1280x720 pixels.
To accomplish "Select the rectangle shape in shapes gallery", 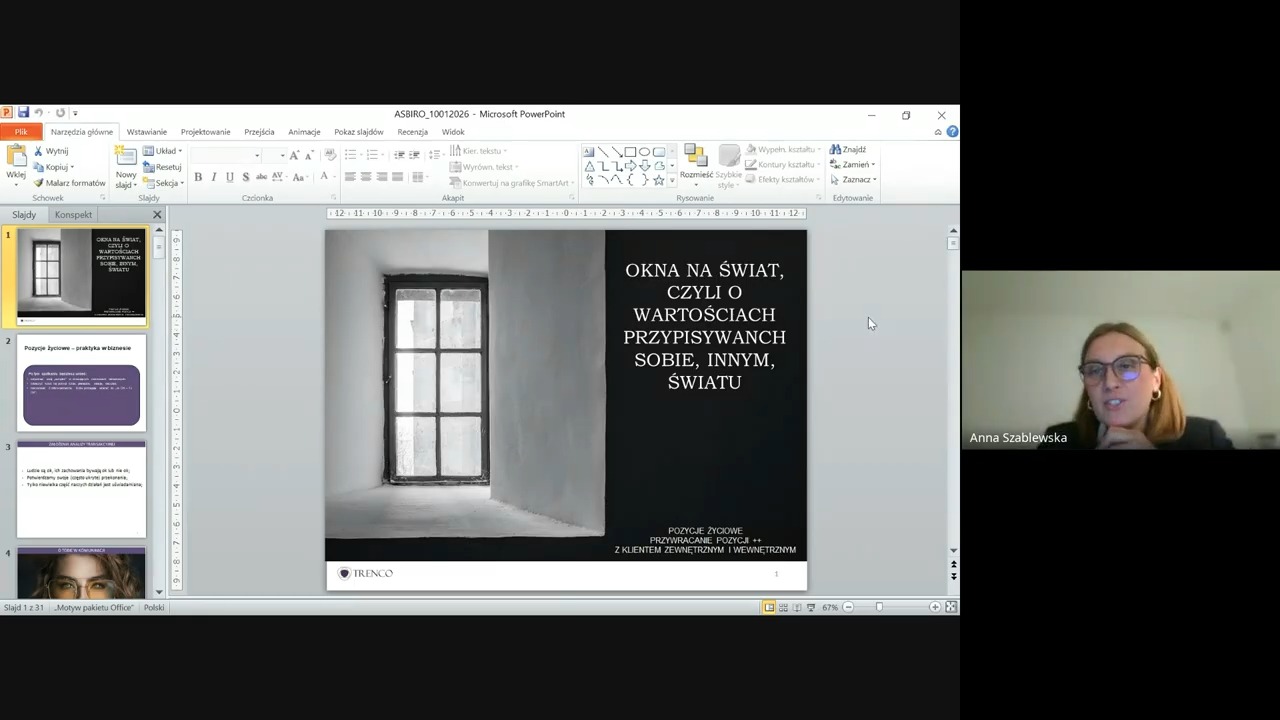I will tap(630, 152).
